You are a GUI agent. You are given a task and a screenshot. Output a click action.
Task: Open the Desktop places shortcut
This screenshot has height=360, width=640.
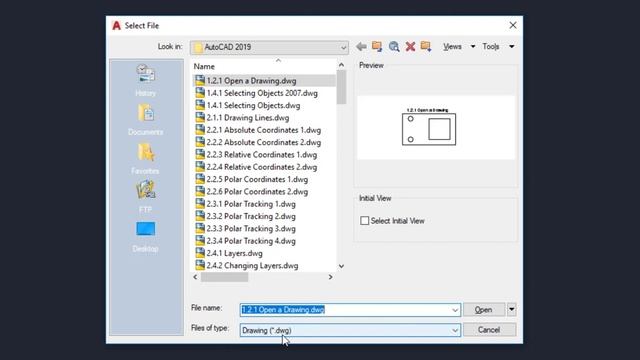click(145, 237)
